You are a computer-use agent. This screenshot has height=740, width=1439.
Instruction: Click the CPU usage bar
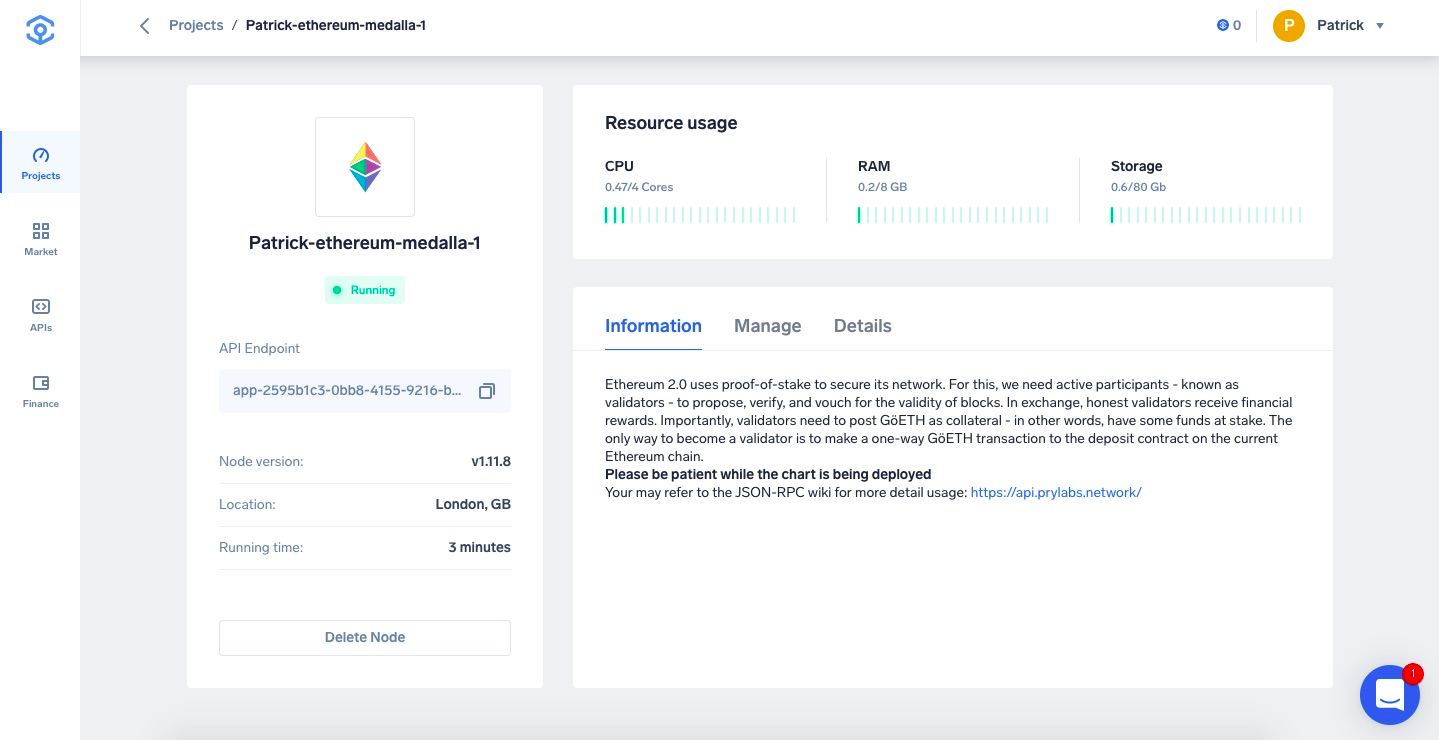(x=700, y=215)
